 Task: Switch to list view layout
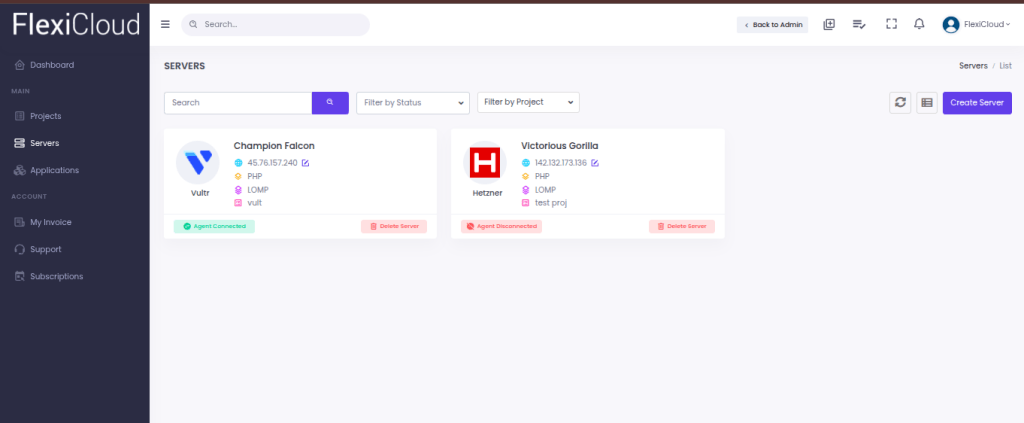point(927,102)
